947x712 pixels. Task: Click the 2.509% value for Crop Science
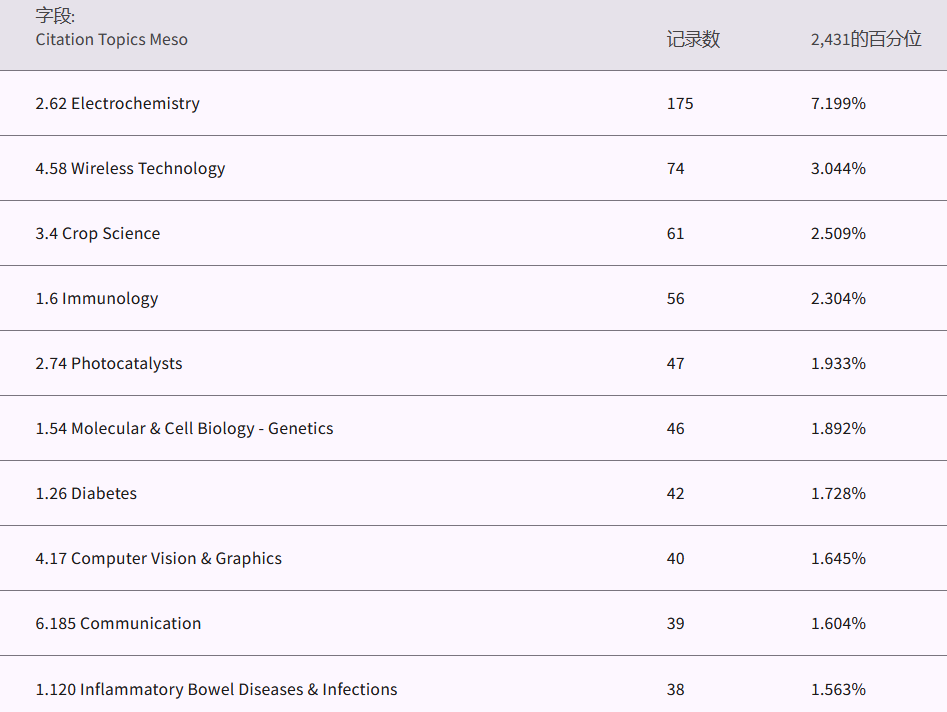pos(838,233)
